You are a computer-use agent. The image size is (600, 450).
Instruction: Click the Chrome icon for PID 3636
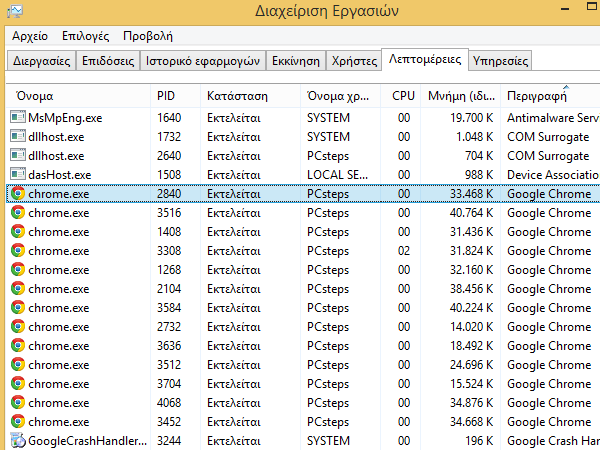[18, 346]
